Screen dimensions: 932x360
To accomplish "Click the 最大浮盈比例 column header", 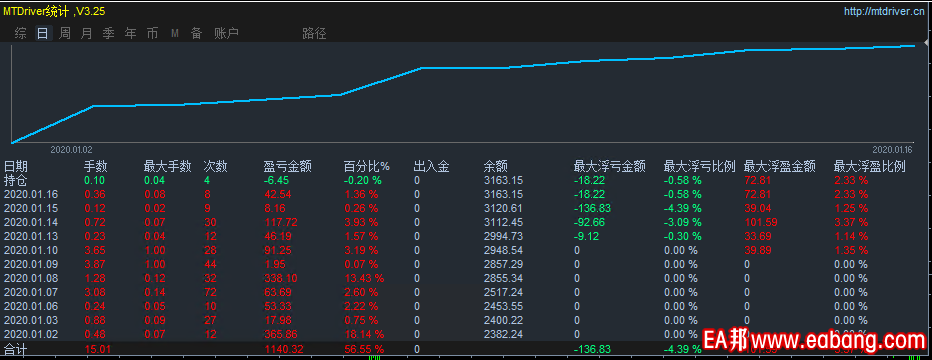I will 870,166.
